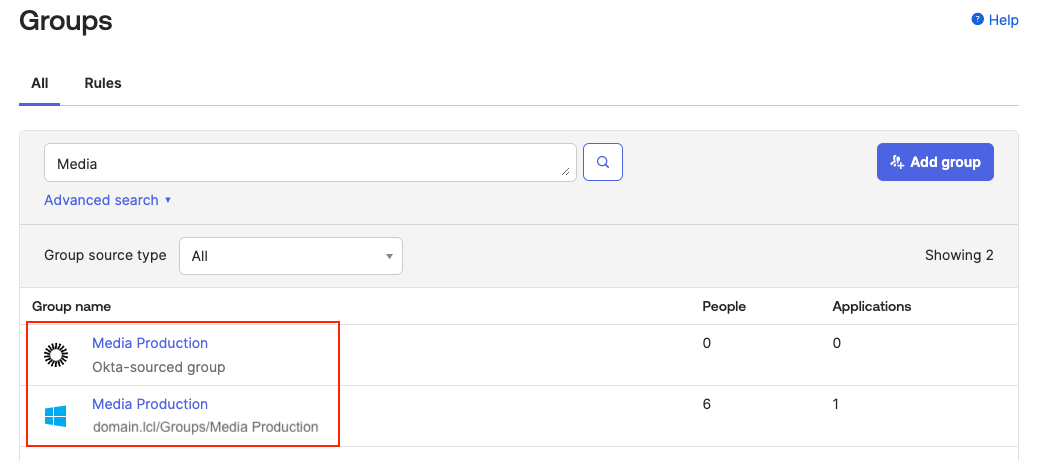Switch to the Rules tab

(103, 83)
